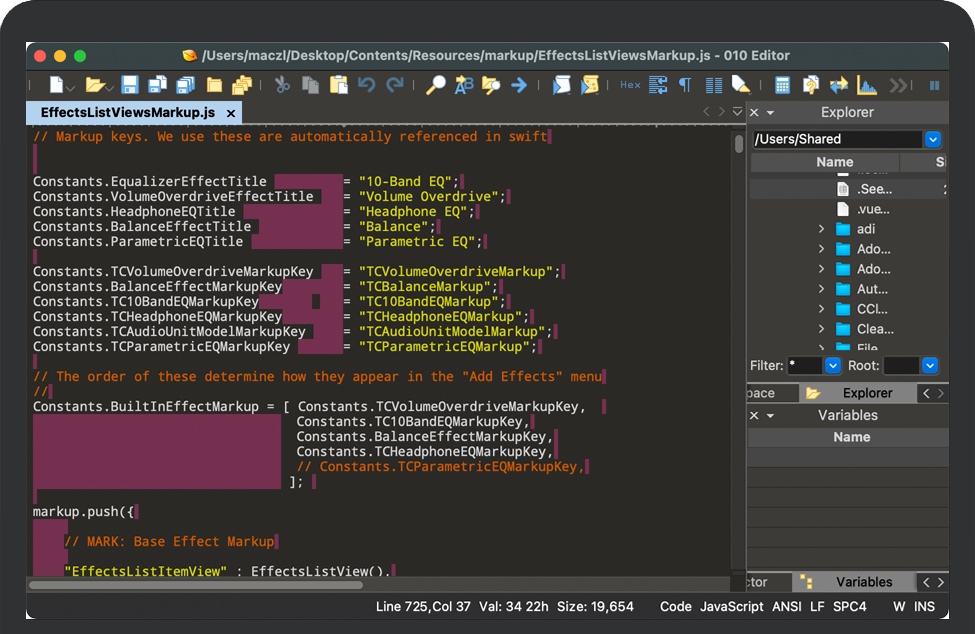Image resolution: width=975 pixels, height=634 pixels.
Task: Click the Save file toolbar icon
Action: [130, 85]
